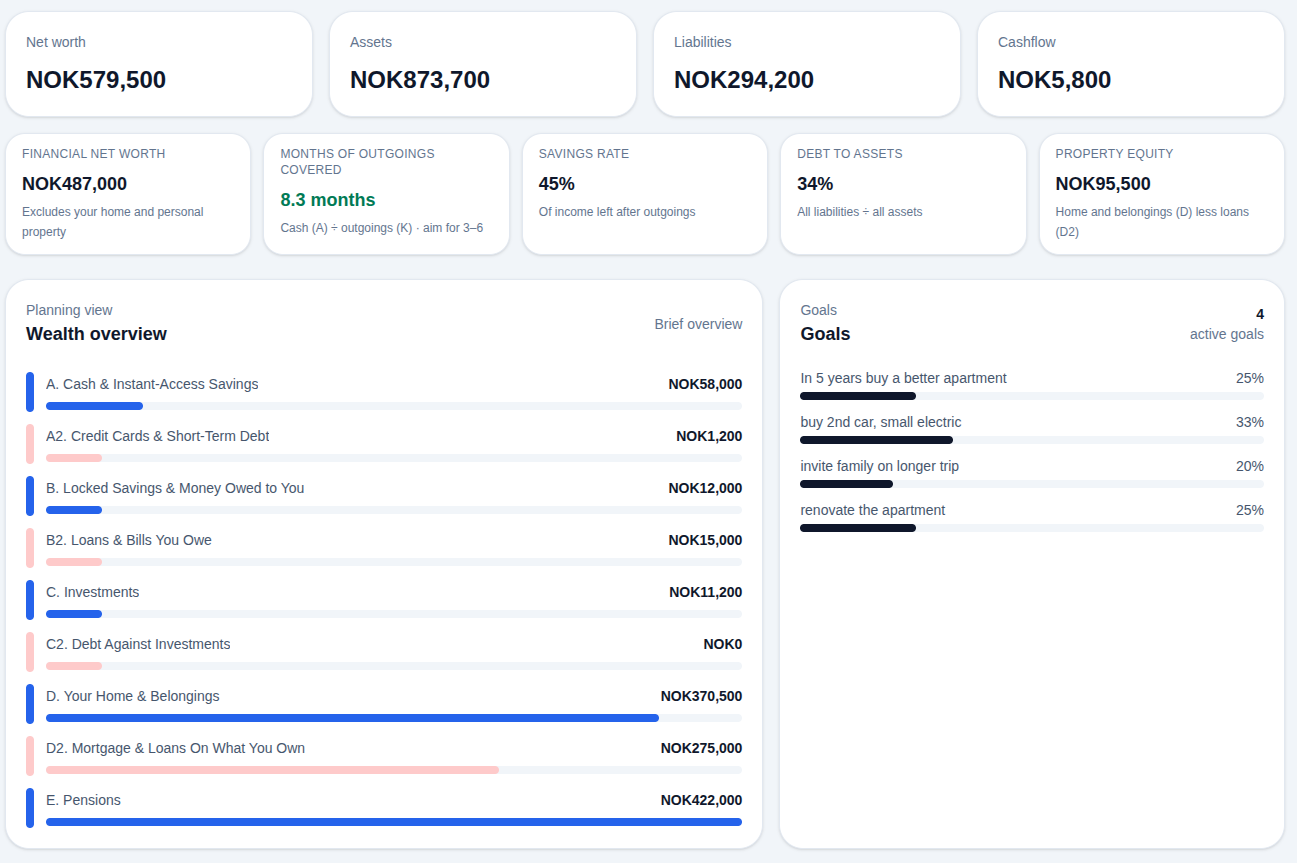Click the NOK58,000 cash savings amount

click(x=705, y=384)
